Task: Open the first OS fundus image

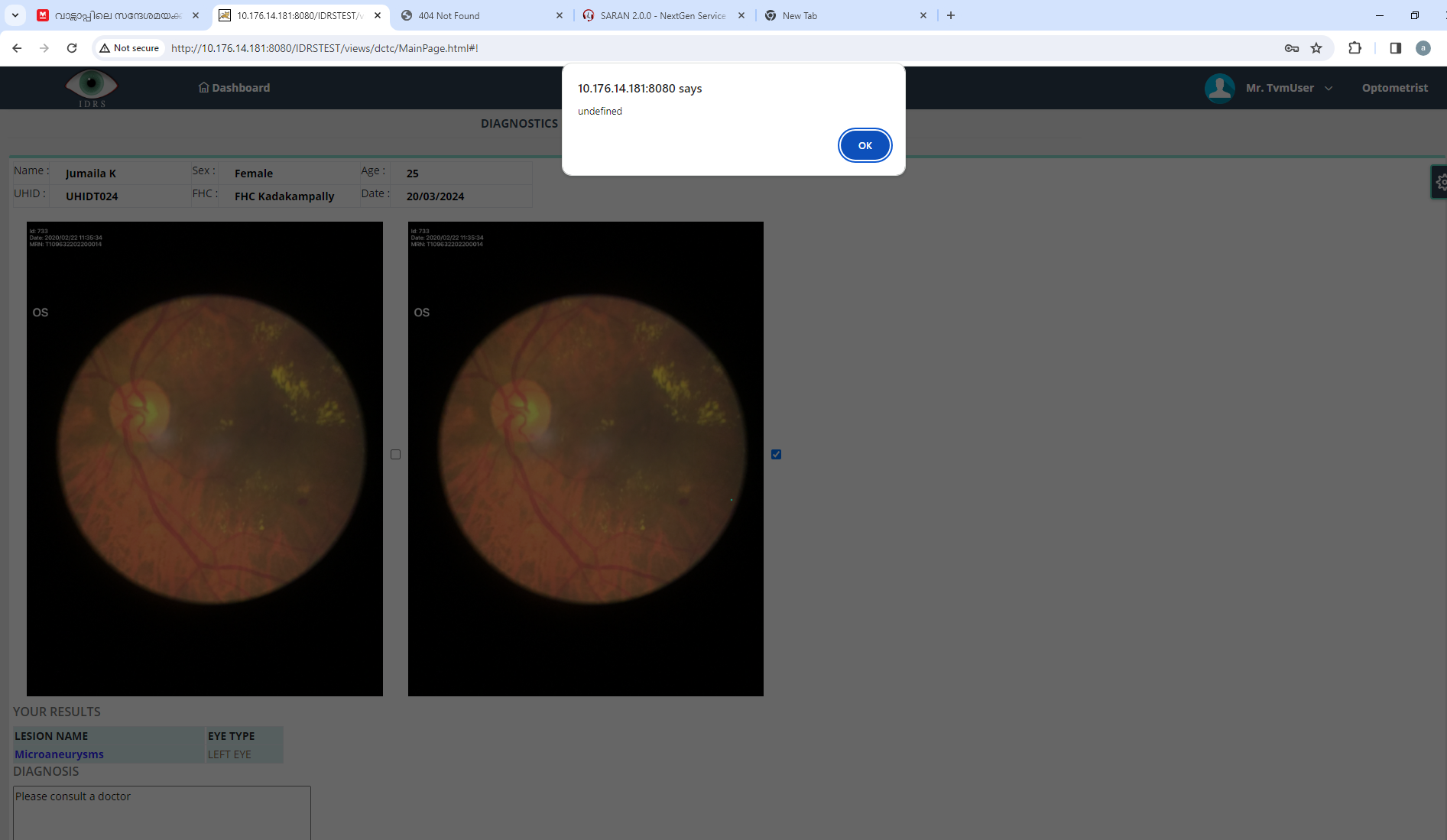Action: tap(205, 459)
